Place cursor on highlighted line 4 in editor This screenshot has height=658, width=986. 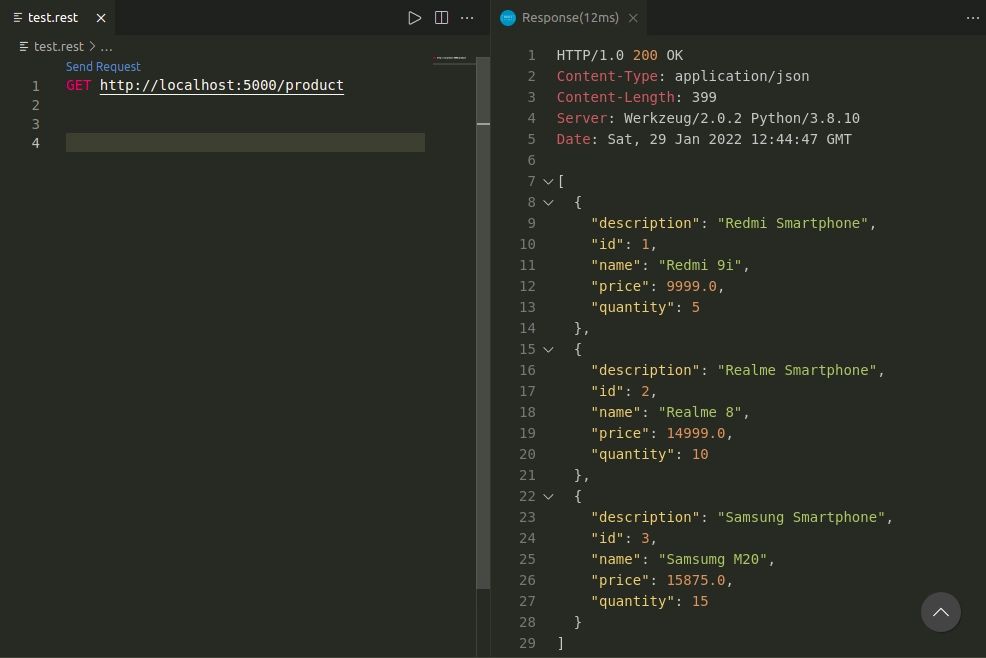pos(245,142)
